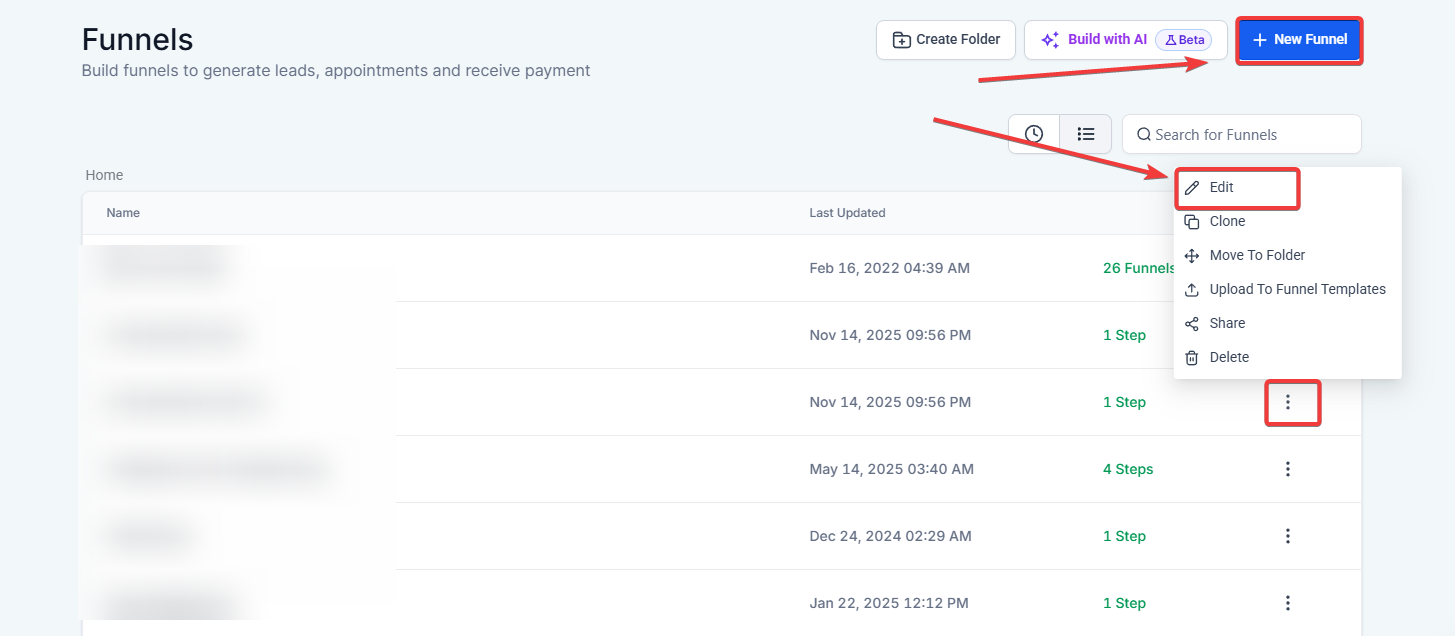1455x636 pixels.
Task: Open the 26 Funnels folder link
Action: coord(1138,268)
